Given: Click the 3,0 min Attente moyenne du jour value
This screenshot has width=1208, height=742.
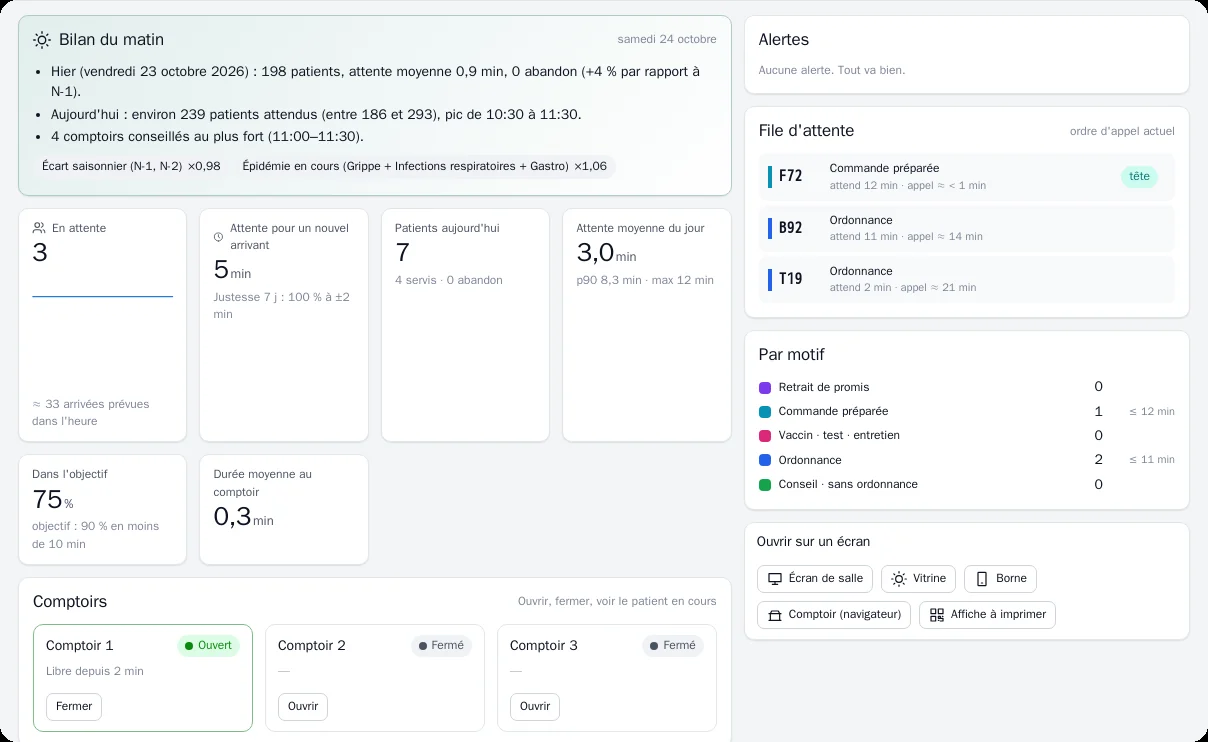Looking at the screenshot, I should [x=606, y=253].
